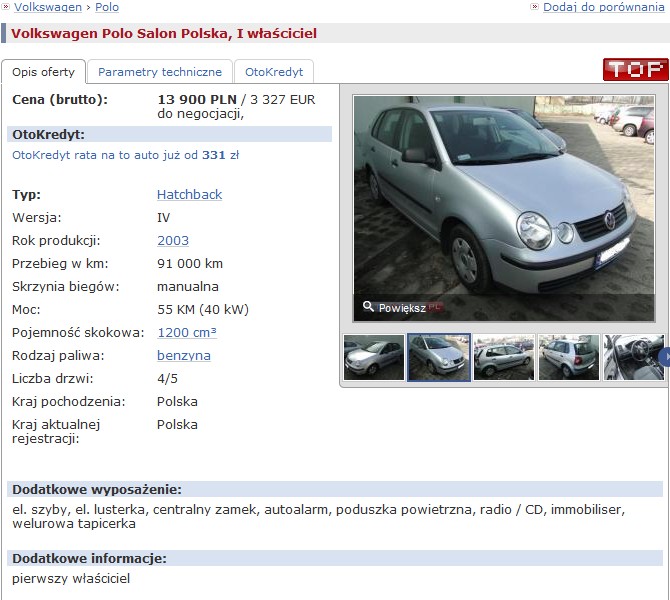This screenshot has height=600, width=670.
Task: Select the fourth thumbnail showing rear view
Action: [x=569, y=357]
